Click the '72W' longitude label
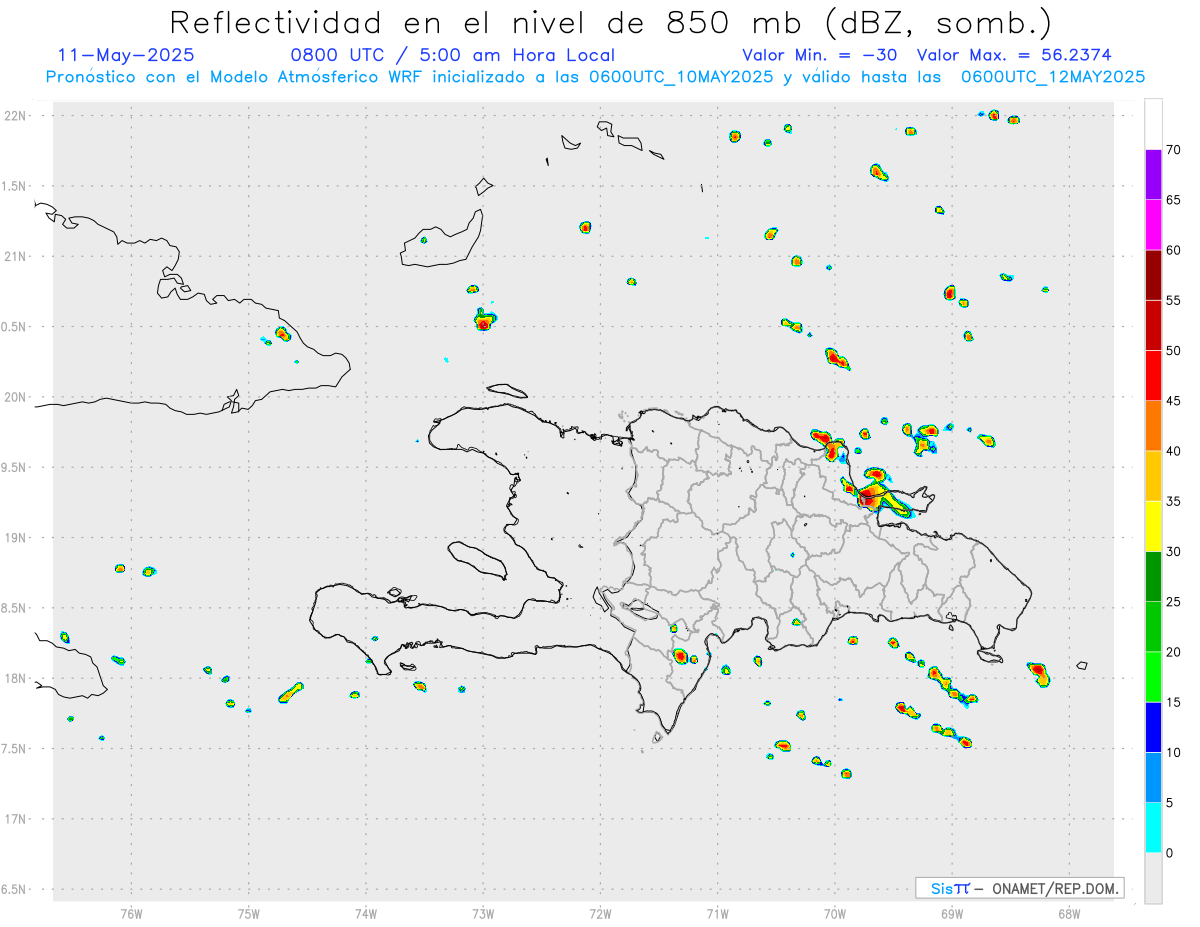Screen dimensions: 1200x927 click(x=600, y=913)
